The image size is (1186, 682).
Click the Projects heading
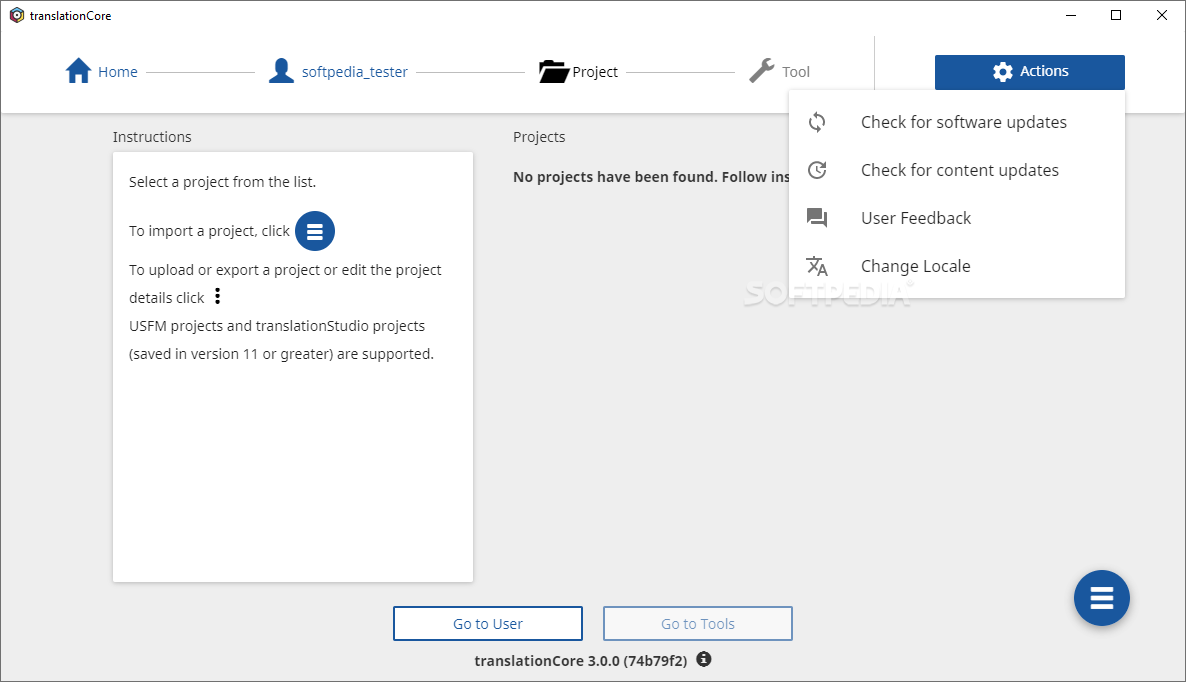pos(539,137)
